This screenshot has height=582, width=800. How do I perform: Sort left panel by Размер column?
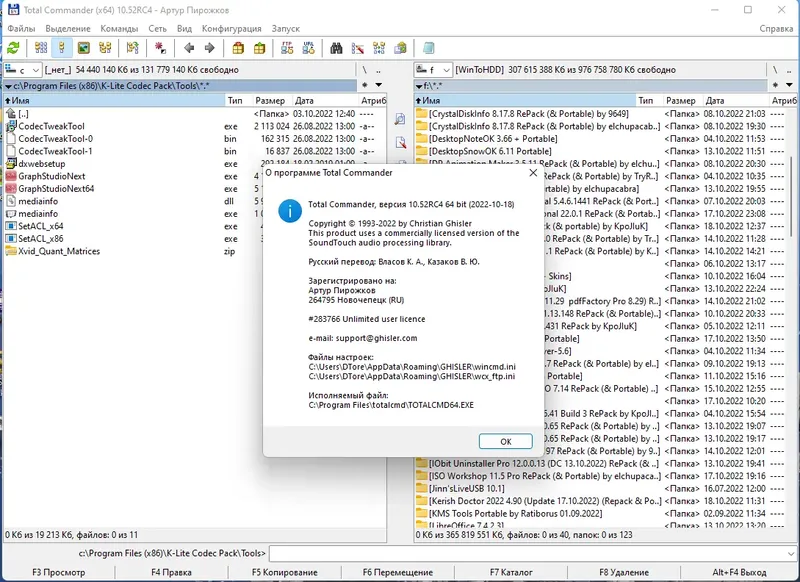coord(270,100)
